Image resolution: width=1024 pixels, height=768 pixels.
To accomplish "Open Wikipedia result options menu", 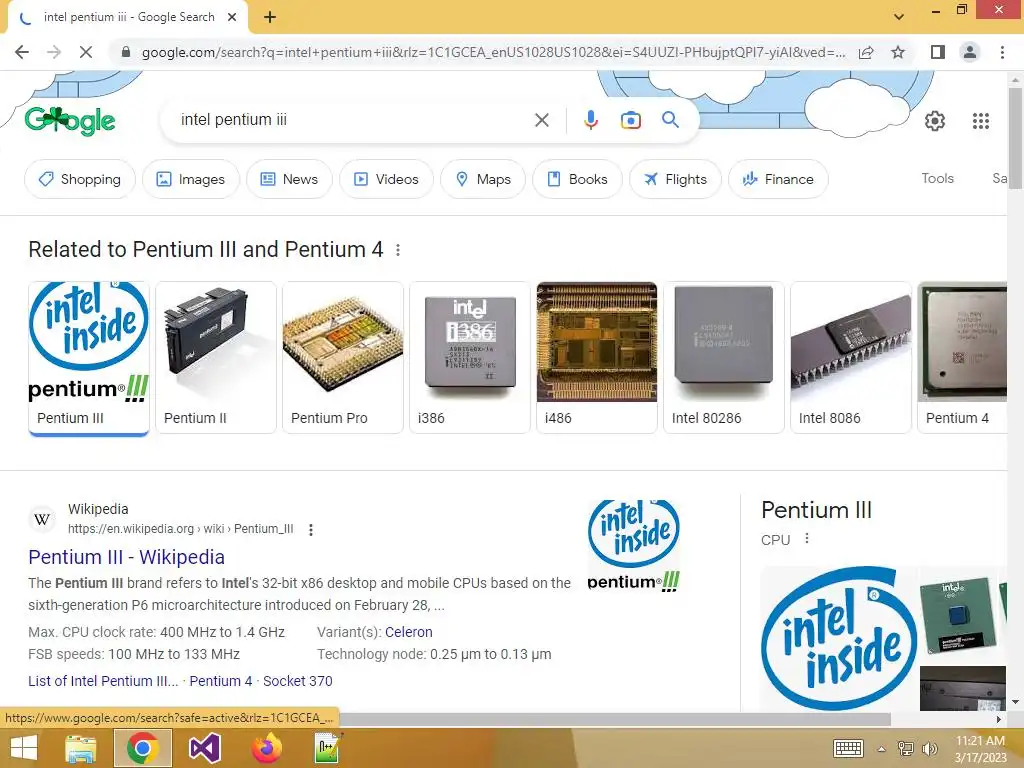I will (x=311, y=530).
